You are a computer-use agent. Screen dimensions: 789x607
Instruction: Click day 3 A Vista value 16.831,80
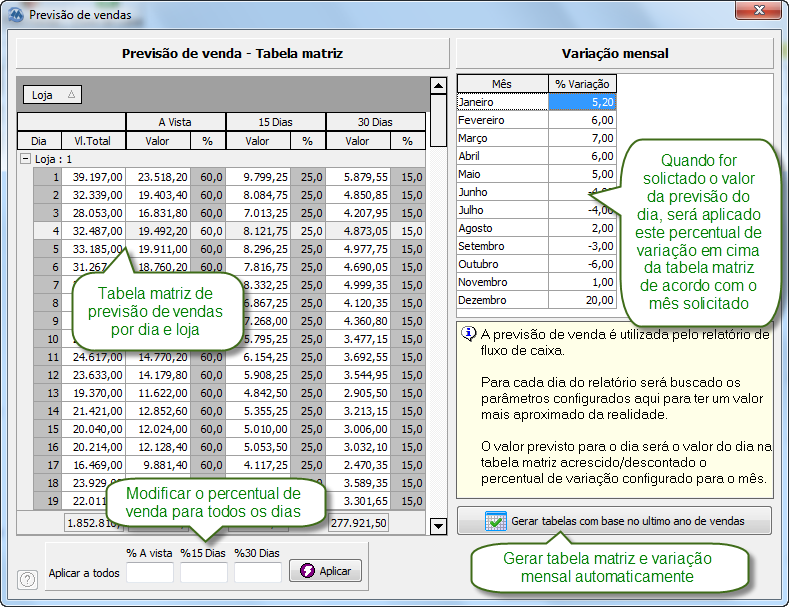[x=158, y=213]
